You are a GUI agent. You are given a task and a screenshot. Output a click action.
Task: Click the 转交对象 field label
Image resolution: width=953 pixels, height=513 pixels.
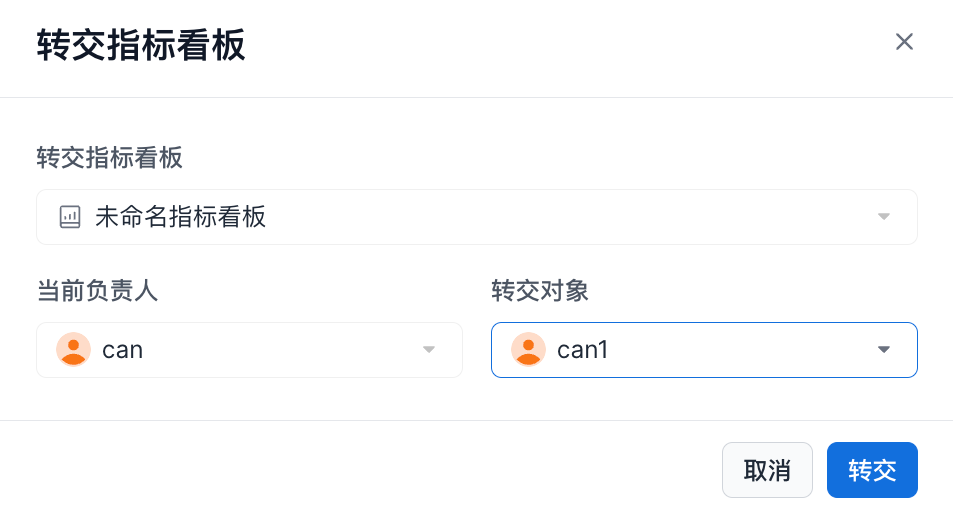[x=540, y=291]
